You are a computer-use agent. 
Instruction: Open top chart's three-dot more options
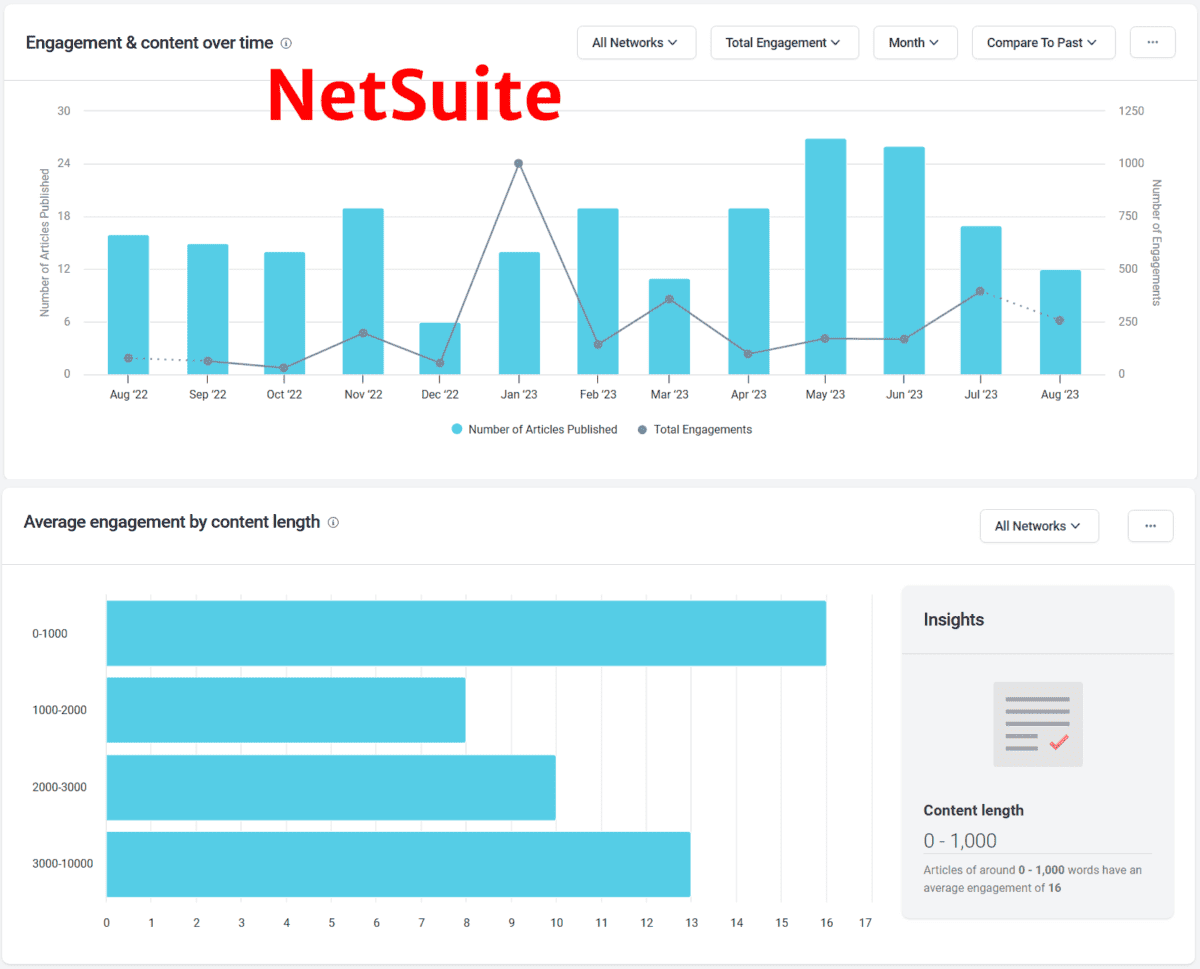[x=1152, y=43]
